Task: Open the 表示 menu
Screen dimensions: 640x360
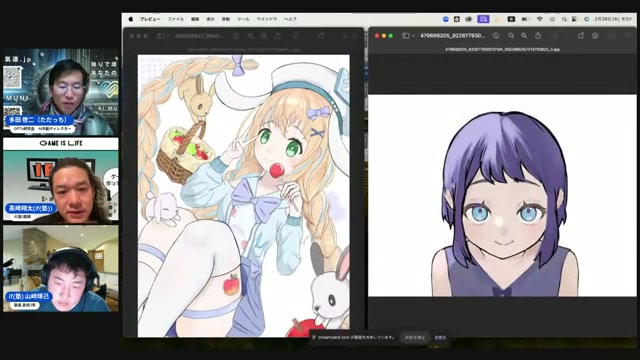Action: coord(210,19)
